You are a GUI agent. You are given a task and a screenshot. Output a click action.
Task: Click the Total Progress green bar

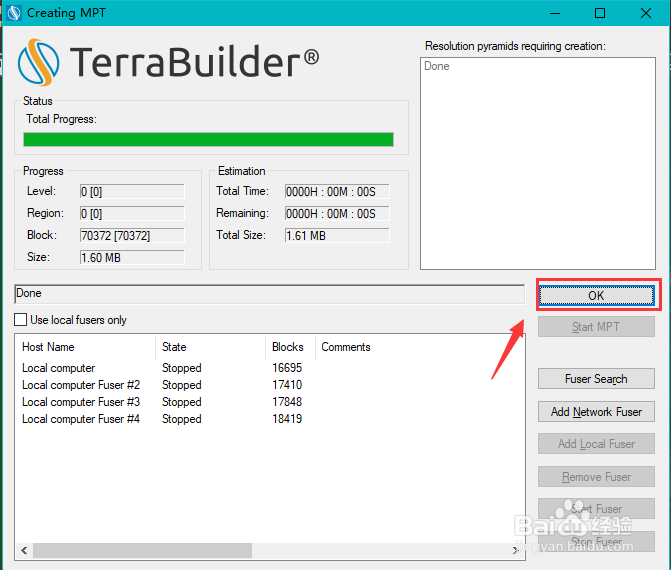click(208, 140)
